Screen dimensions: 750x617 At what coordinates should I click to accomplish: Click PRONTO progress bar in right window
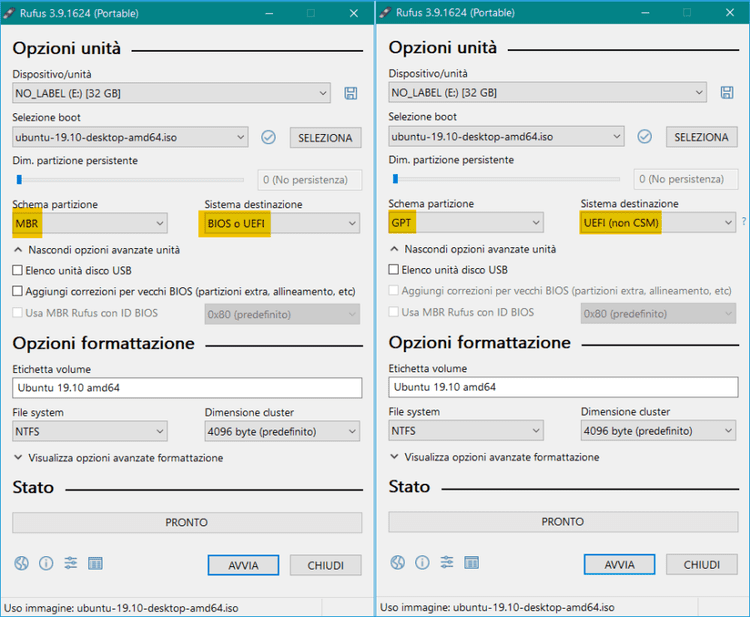pyautogui.click(x=563, y=521)
